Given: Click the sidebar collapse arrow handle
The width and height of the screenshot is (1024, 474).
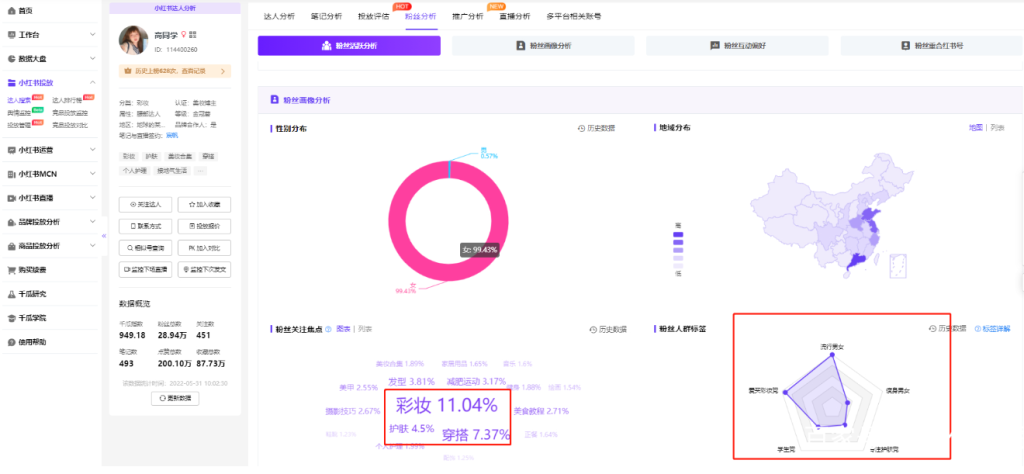Looking at the screenshot, I should (x=104, y=236).
